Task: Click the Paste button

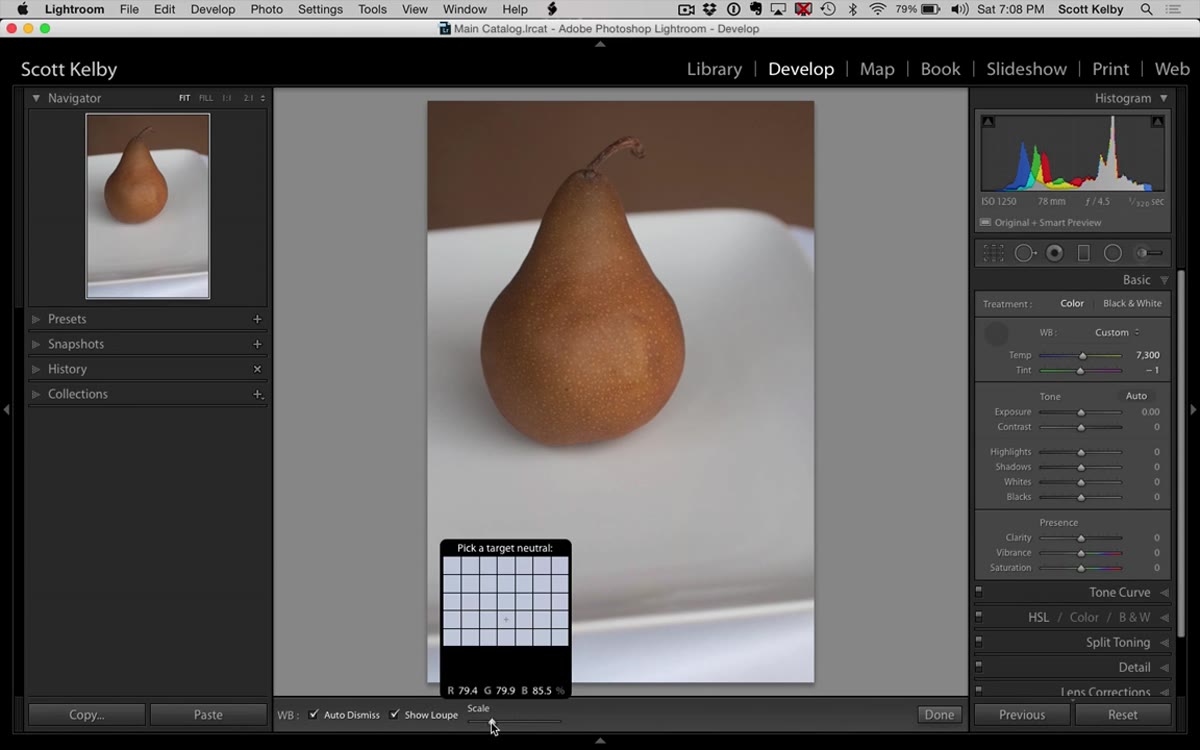Action: (x=208, y=715)
